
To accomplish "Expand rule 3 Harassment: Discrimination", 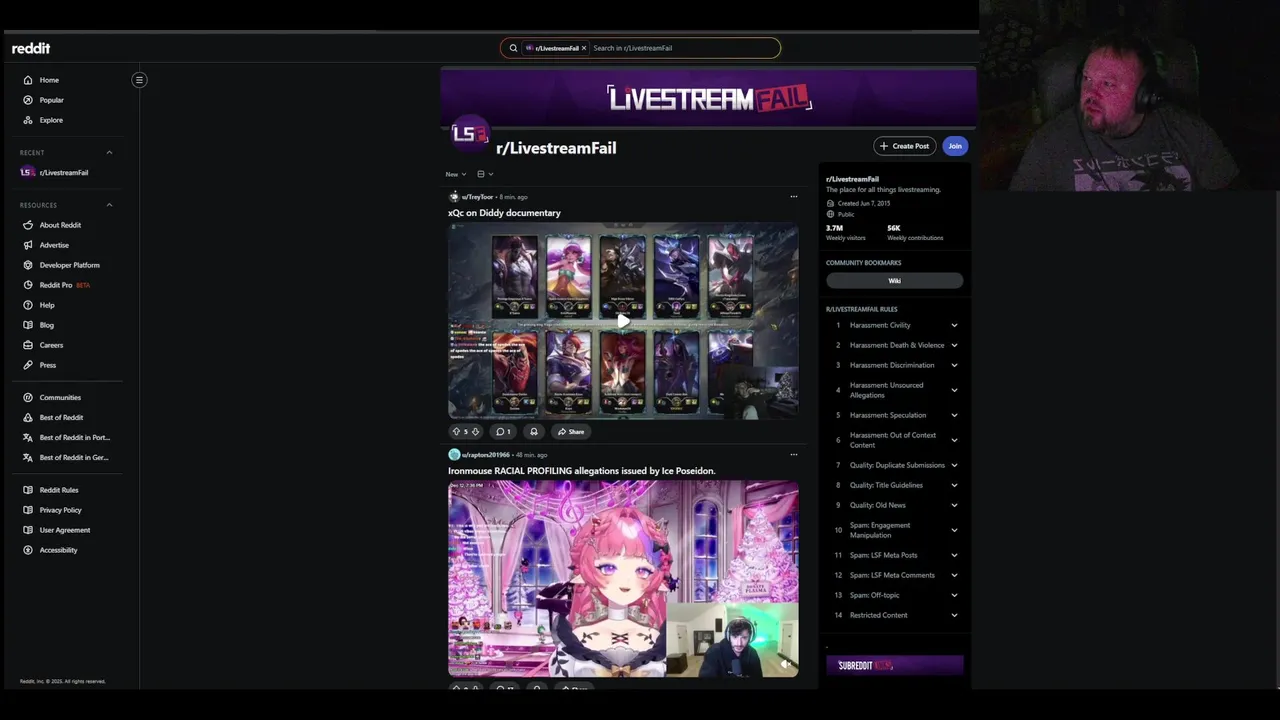I will [x=954, y=365].
